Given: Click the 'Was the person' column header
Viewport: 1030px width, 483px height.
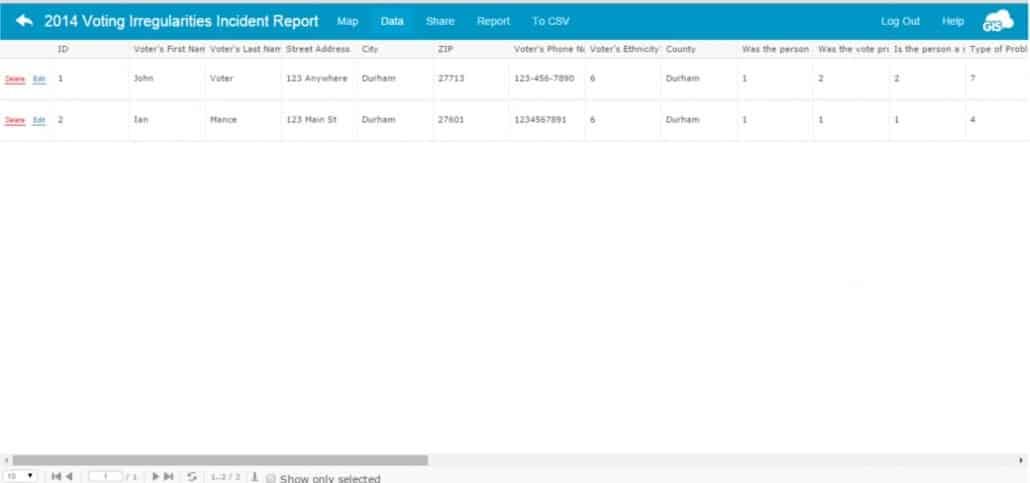Looking at the screenshot, I should tap(776, 49).
